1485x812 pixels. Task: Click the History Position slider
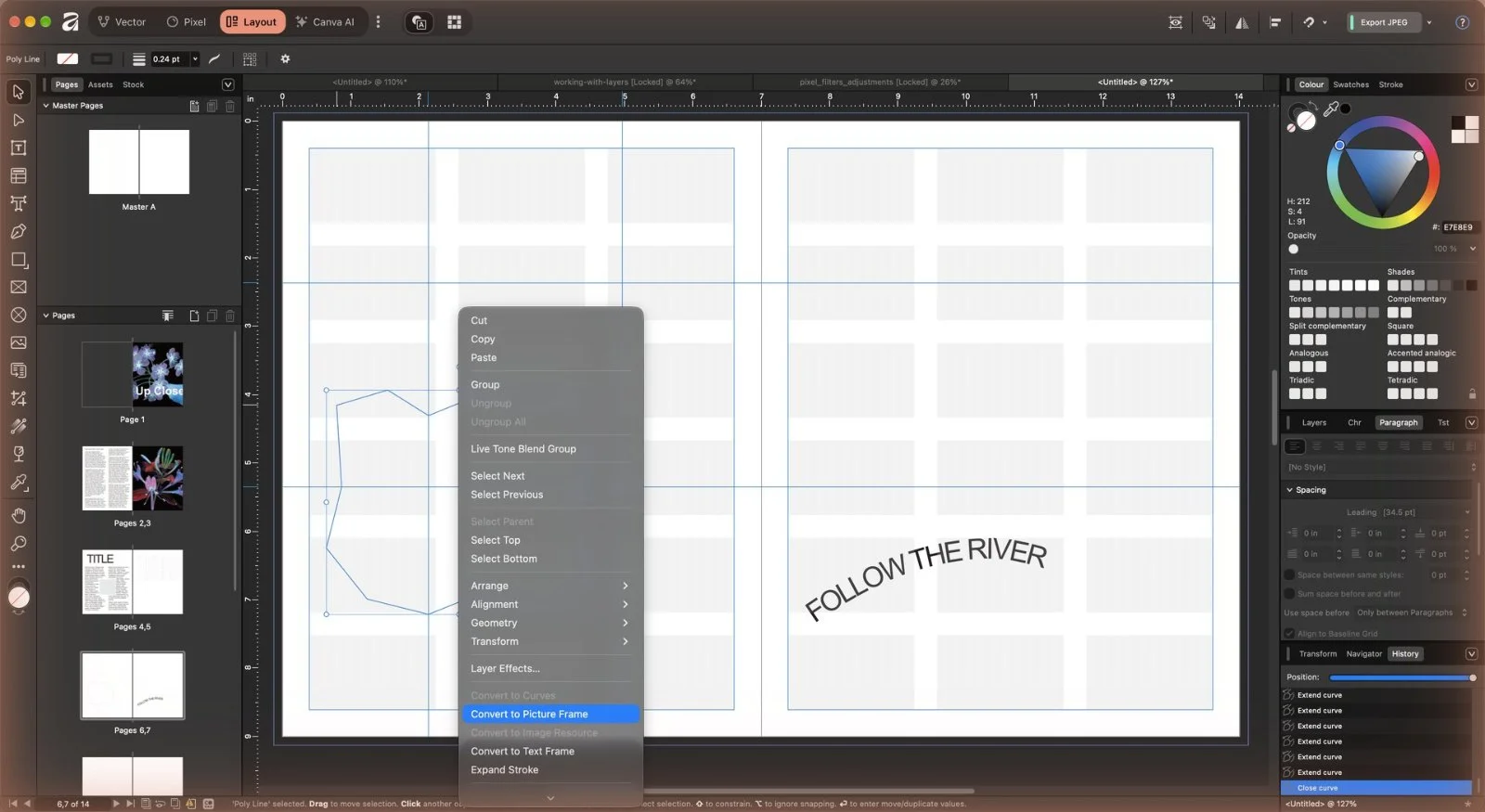click(x=1402, y=677)
